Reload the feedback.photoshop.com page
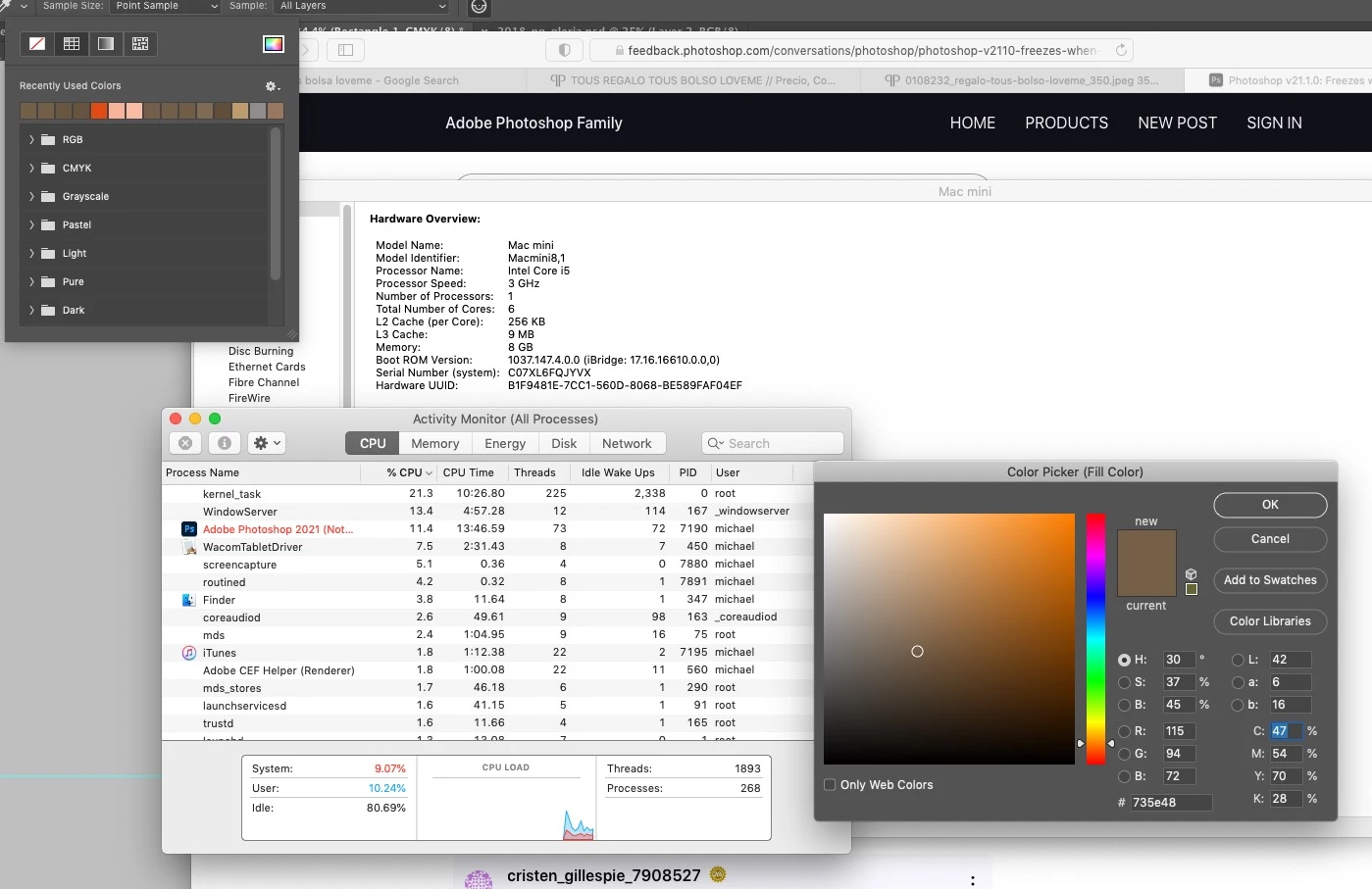Image resolution: width=1372 pixels, height=889 pixels. (1121, 50)
